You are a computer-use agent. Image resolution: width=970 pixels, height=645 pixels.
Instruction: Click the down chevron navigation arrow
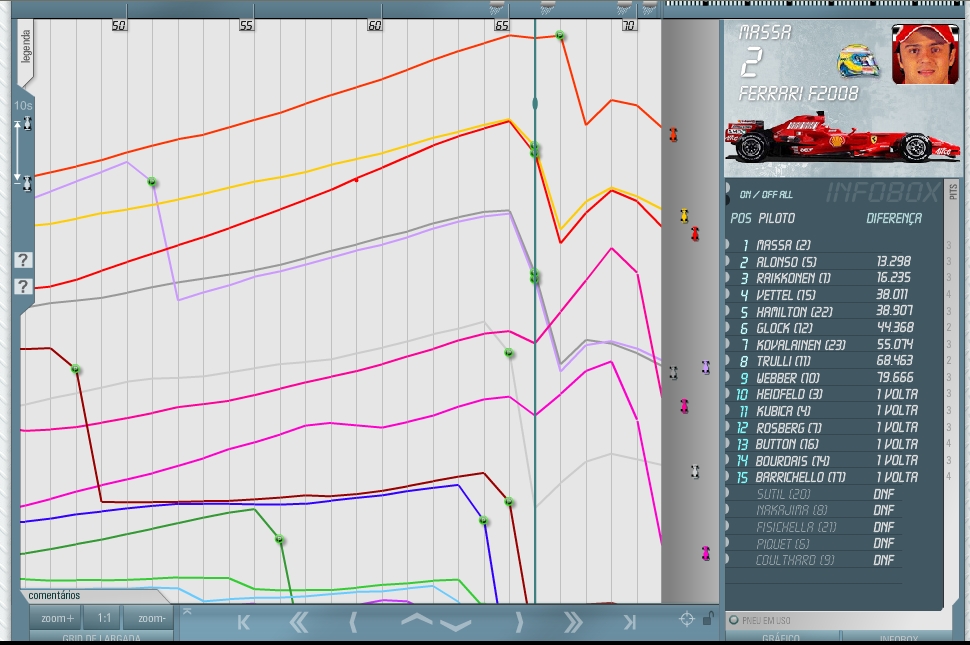click(x=456, y=626)
